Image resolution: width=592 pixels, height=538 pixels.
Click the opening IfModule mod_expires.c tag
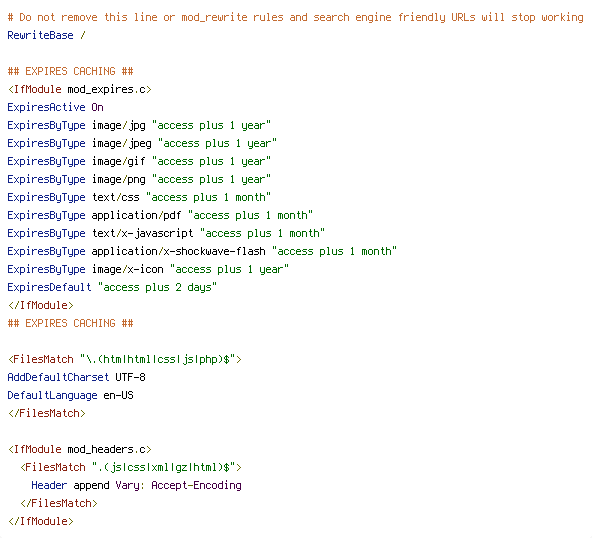[80, 89]
